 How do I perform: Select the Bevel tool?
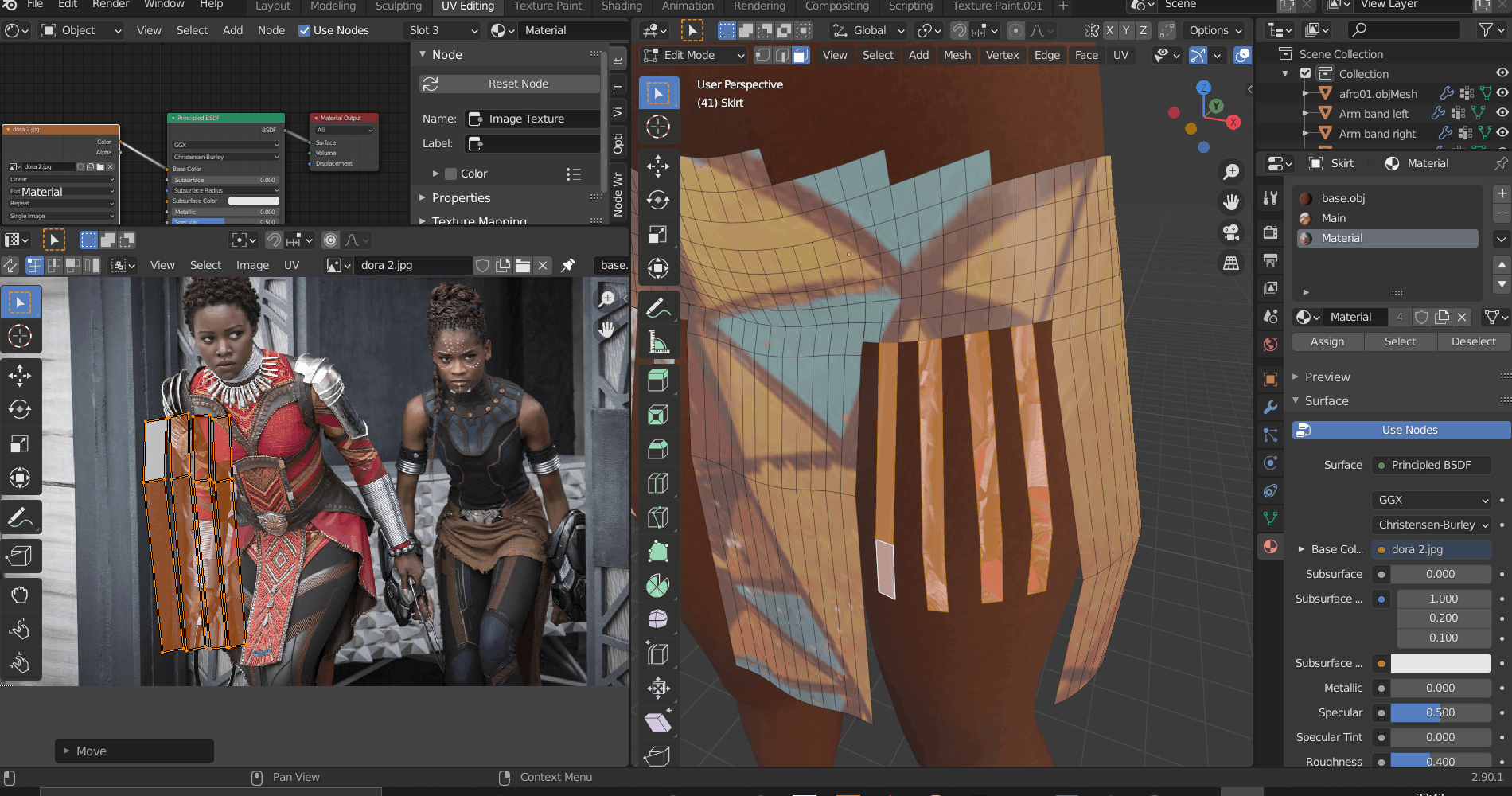pyautogui.click(x=658, y=449)
